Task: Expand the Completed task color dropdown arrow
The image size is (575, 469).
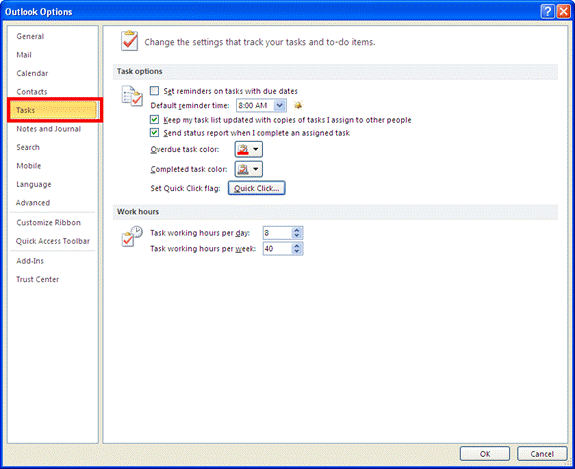Action: (x=256, y=169)
